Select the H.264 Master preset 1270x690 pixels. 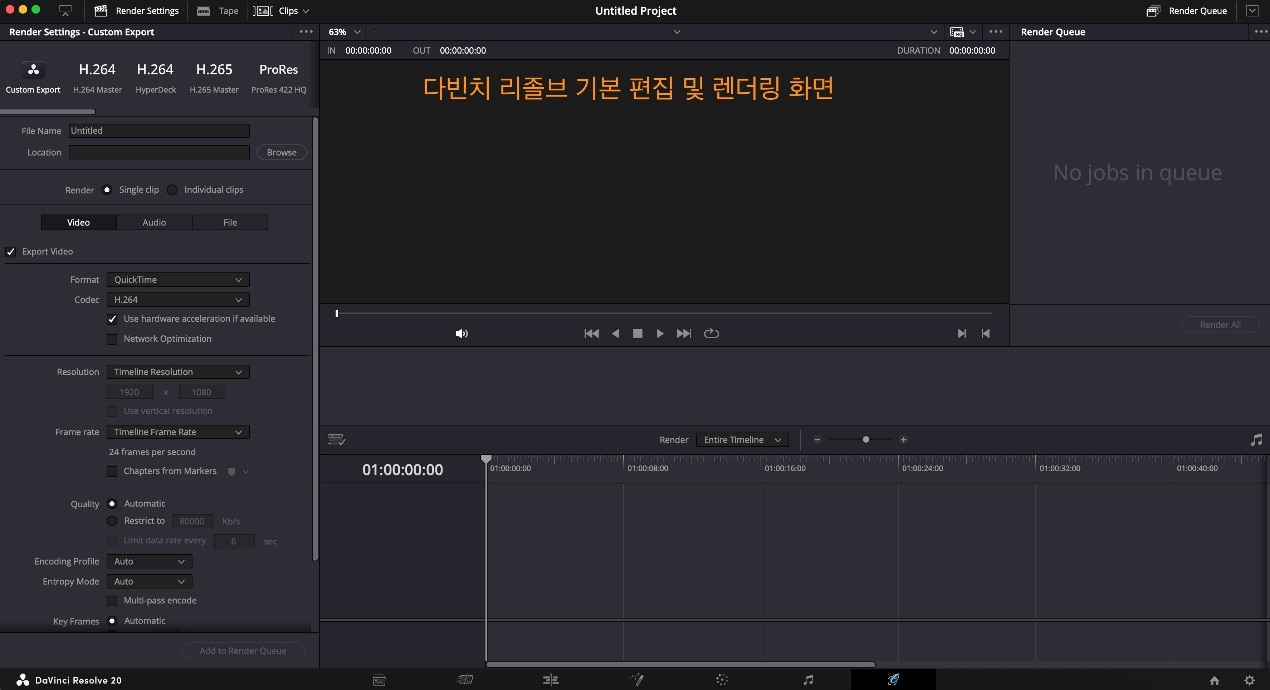coord(97,78)
